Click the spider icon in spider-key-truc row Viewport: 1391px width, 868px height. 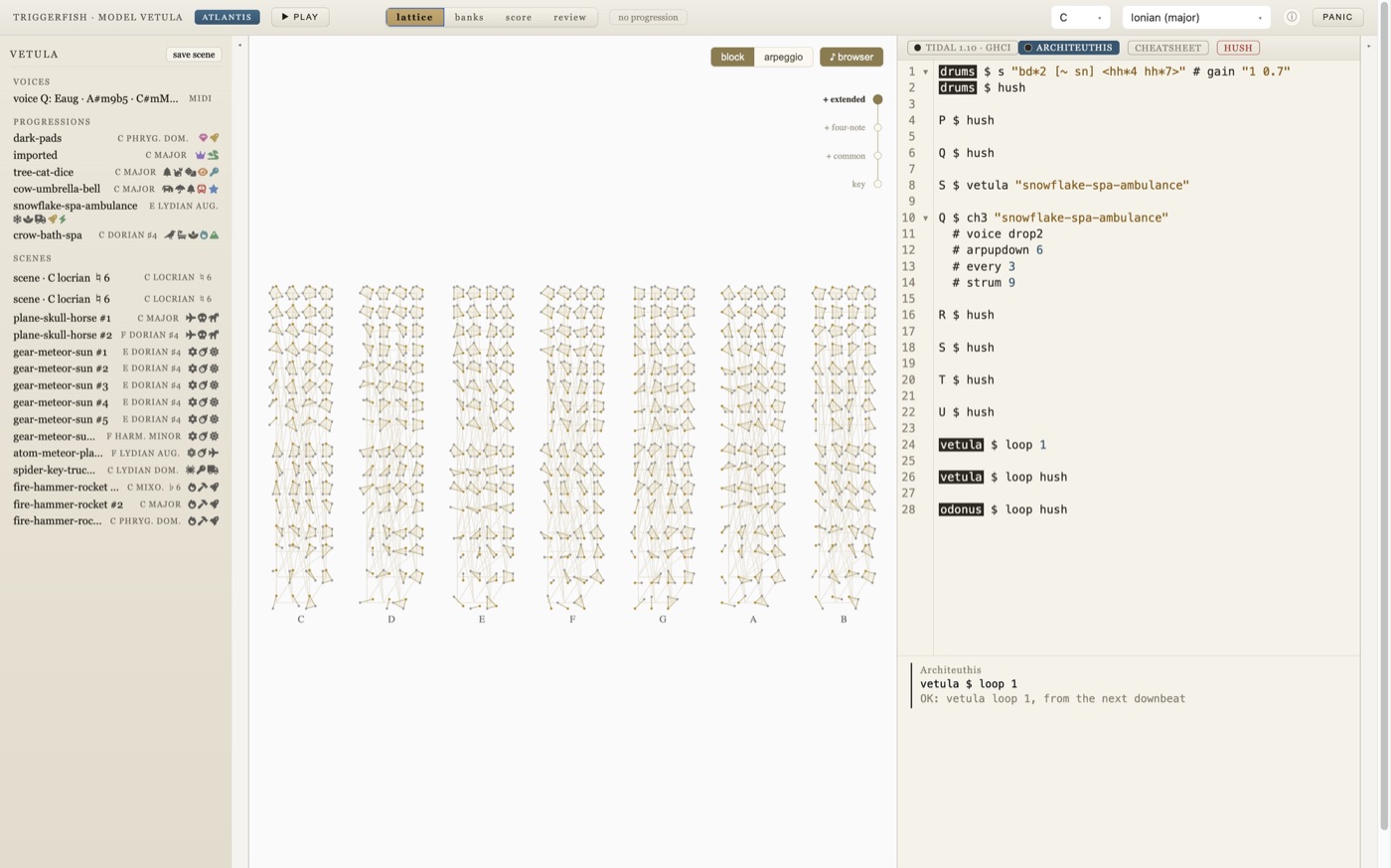click(x=191, y=470)
